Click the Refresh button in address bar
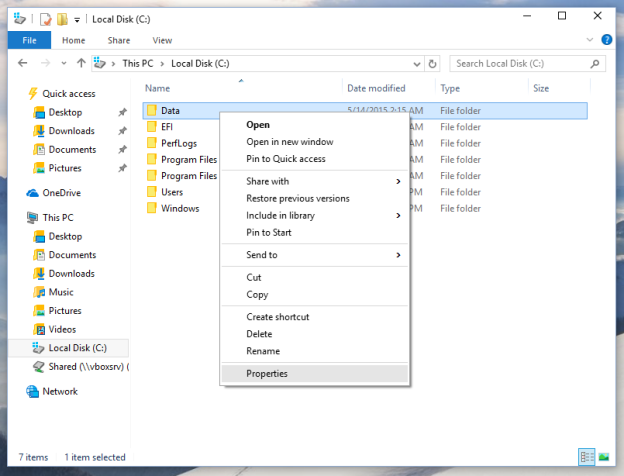The width and height of the screenshot is (624, 476). [432, 63]
